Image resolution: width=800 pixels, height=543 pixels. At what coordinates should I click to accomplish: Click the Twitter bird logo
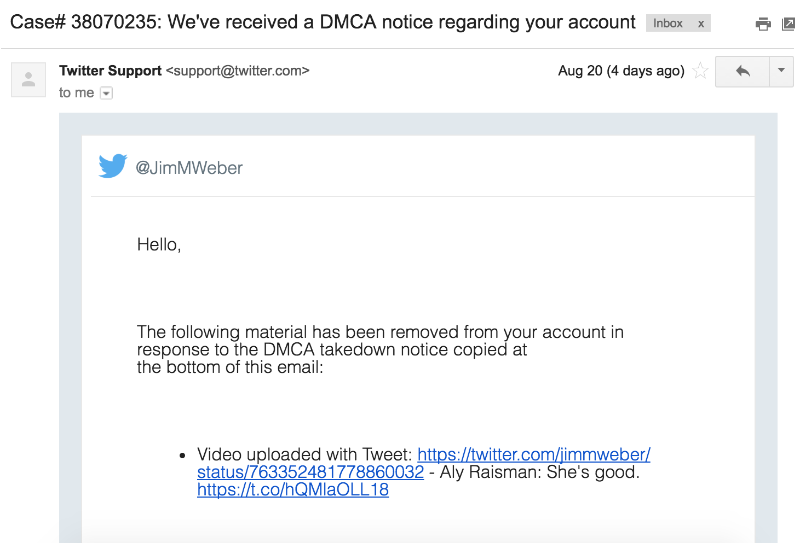pyautogui.click(x=113, y=166)
